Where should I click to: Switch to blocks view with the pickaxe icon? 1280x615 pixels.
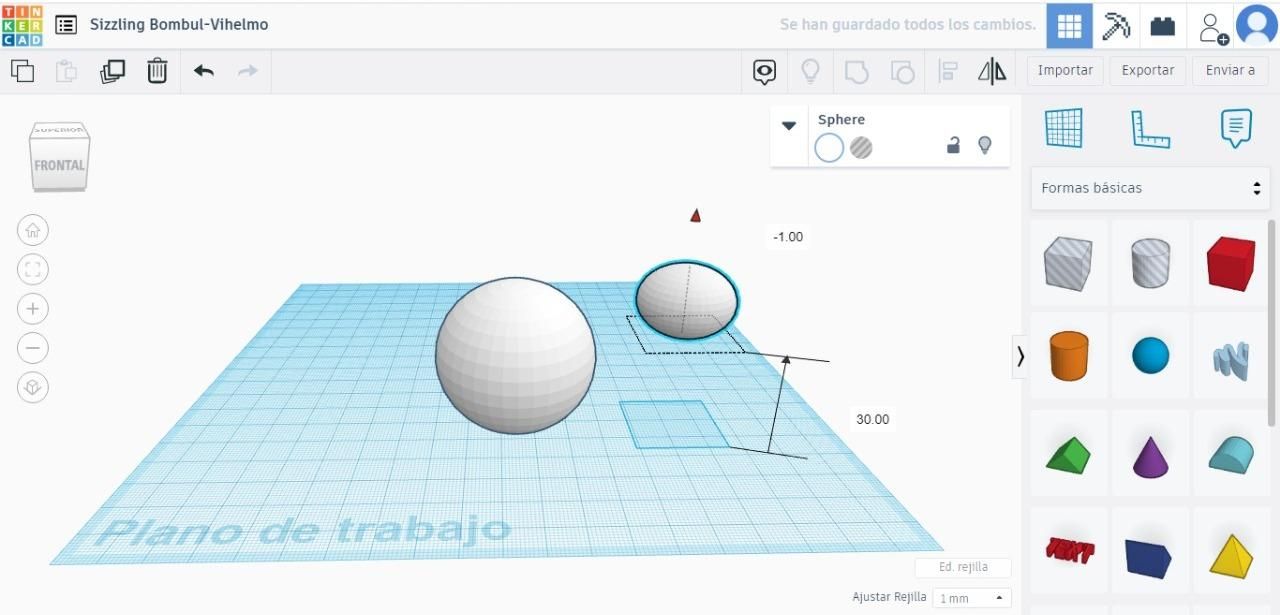coord(1116,26)
